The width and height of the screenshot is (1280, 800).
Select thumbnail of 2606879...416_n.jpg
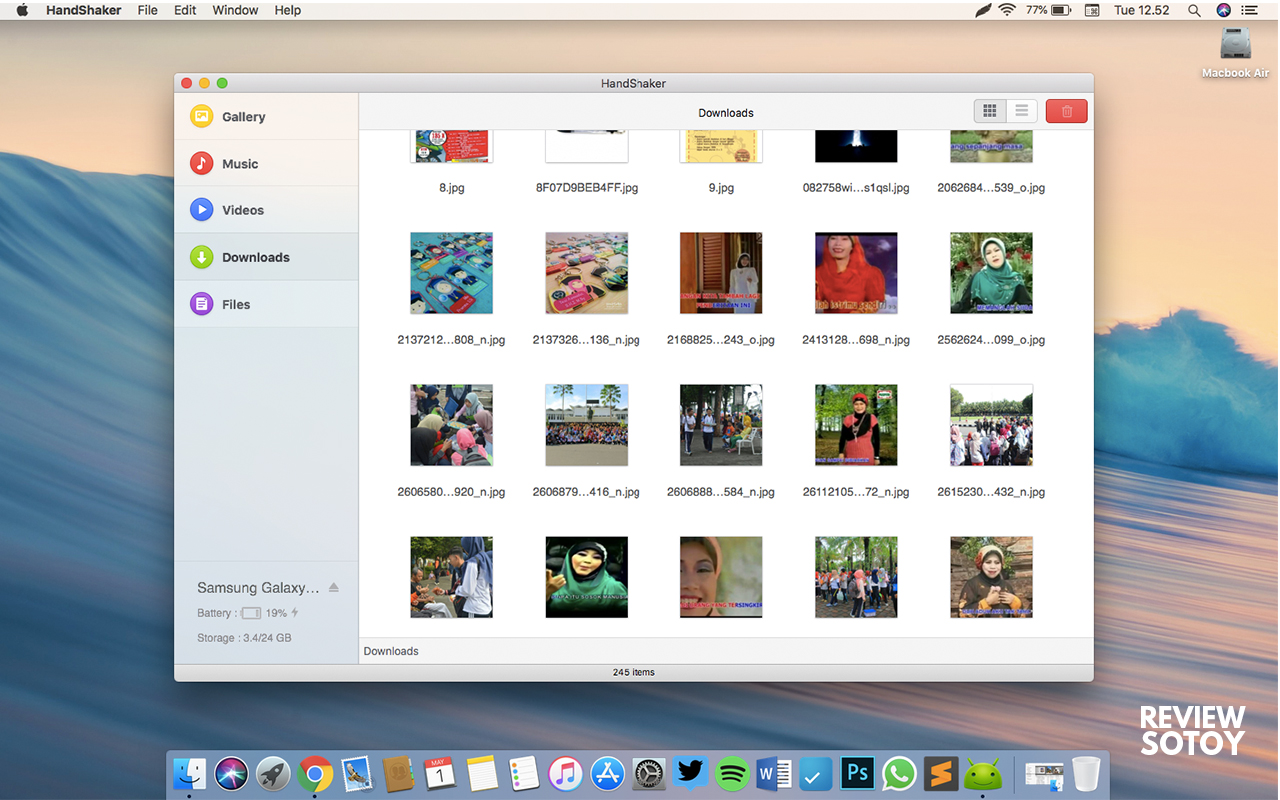click(x=586, y=425)
